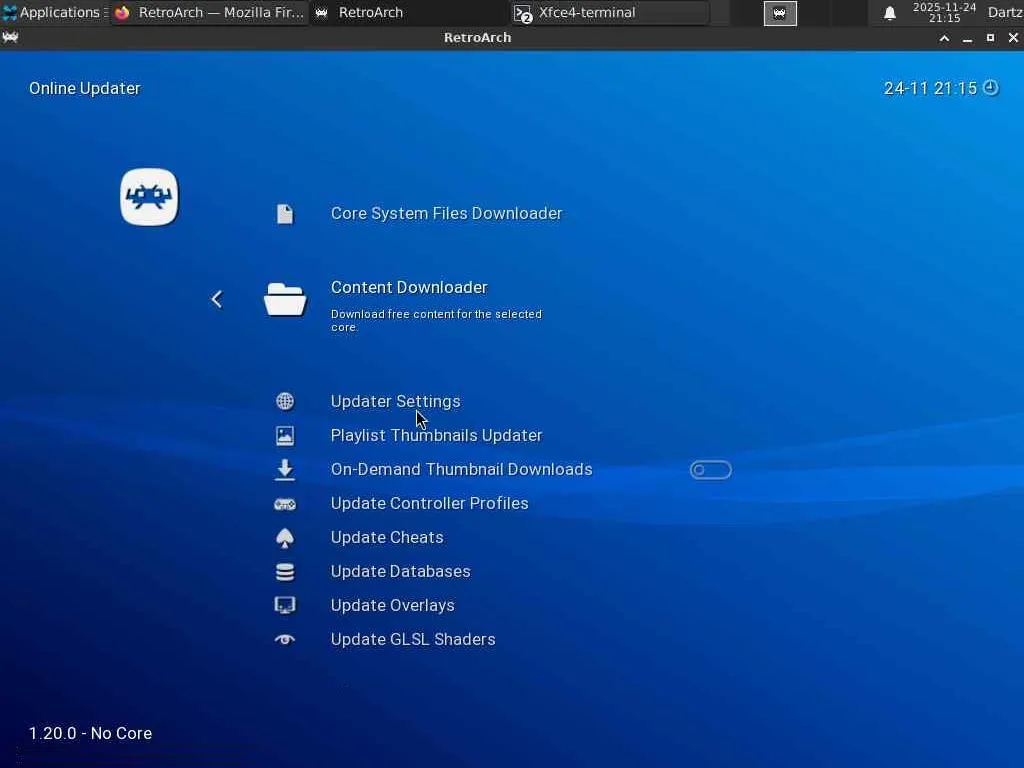Screen dimensions: 1024x768
Task: Click the Core System Files Downloader document icon
Action: coord(285,214)
